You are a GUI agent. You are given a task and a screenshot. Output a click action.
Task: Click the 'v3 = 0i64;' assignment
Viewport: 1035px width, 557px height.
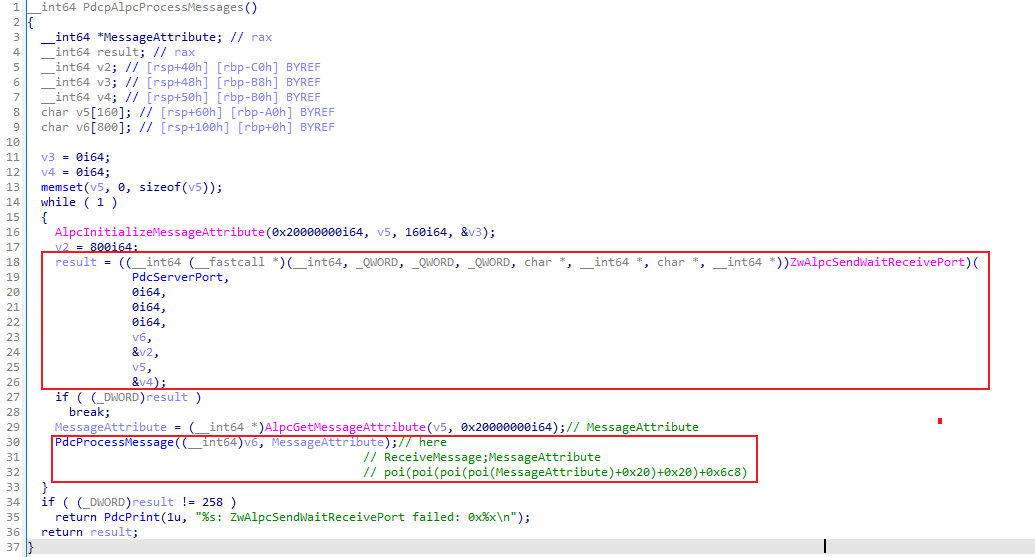click(x=76, y=157)
